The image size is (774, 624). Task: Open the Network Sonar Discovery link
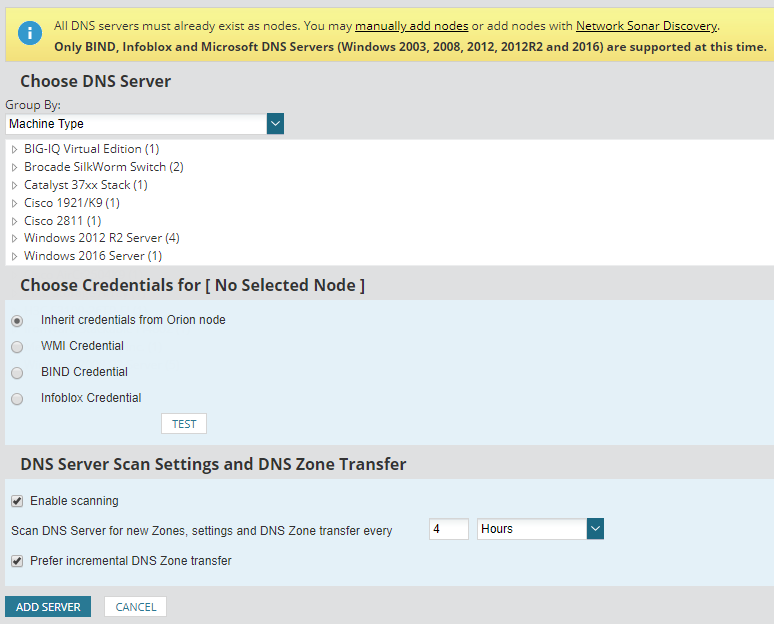click(646, 26)
